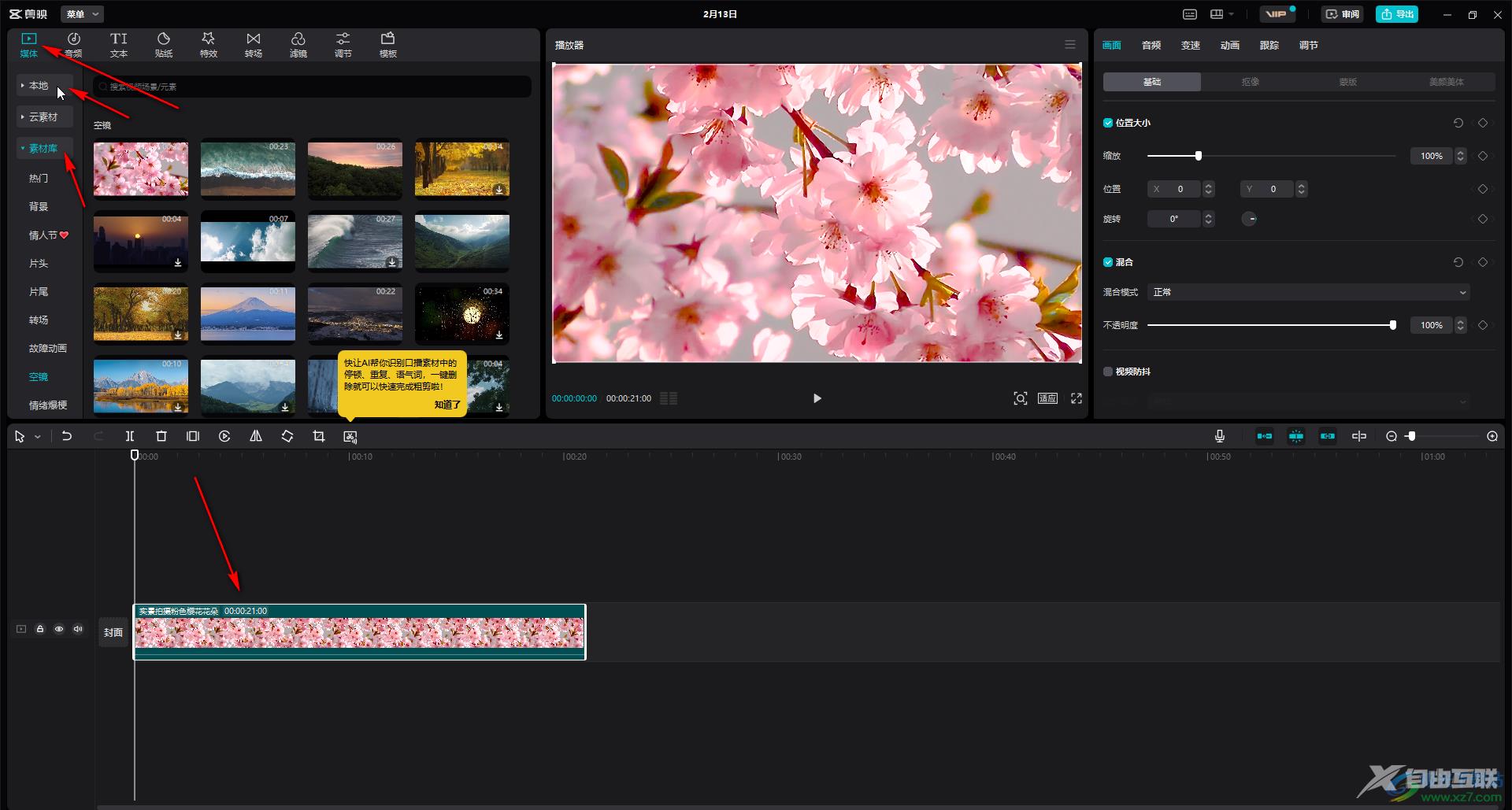Toggle track lock icon
This screenshot has width=1512, height=810.
pyautogui.click(x=40, y=629)
